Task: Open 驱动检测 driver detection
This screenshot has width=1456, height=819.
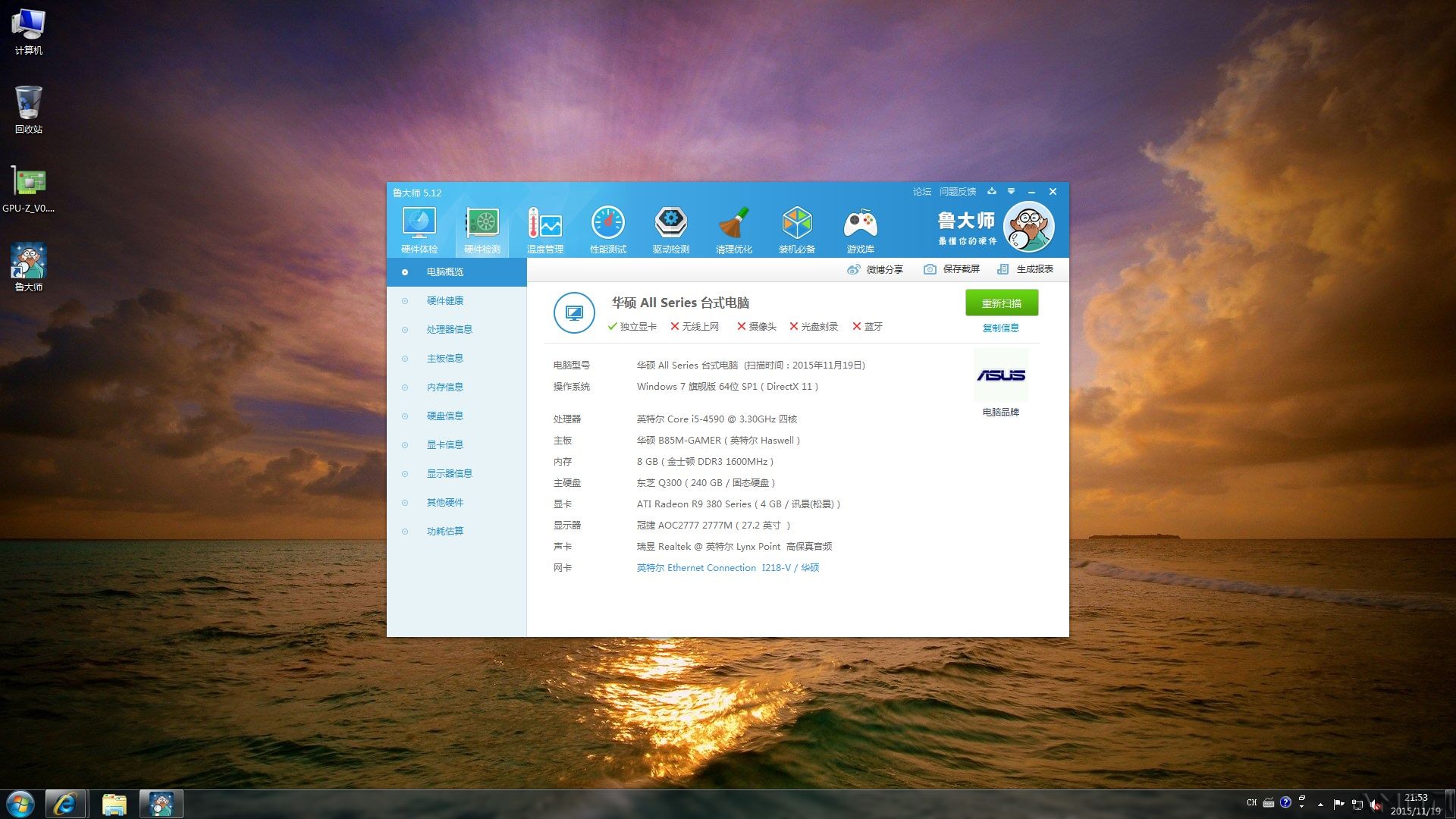Action: (671, 230)
